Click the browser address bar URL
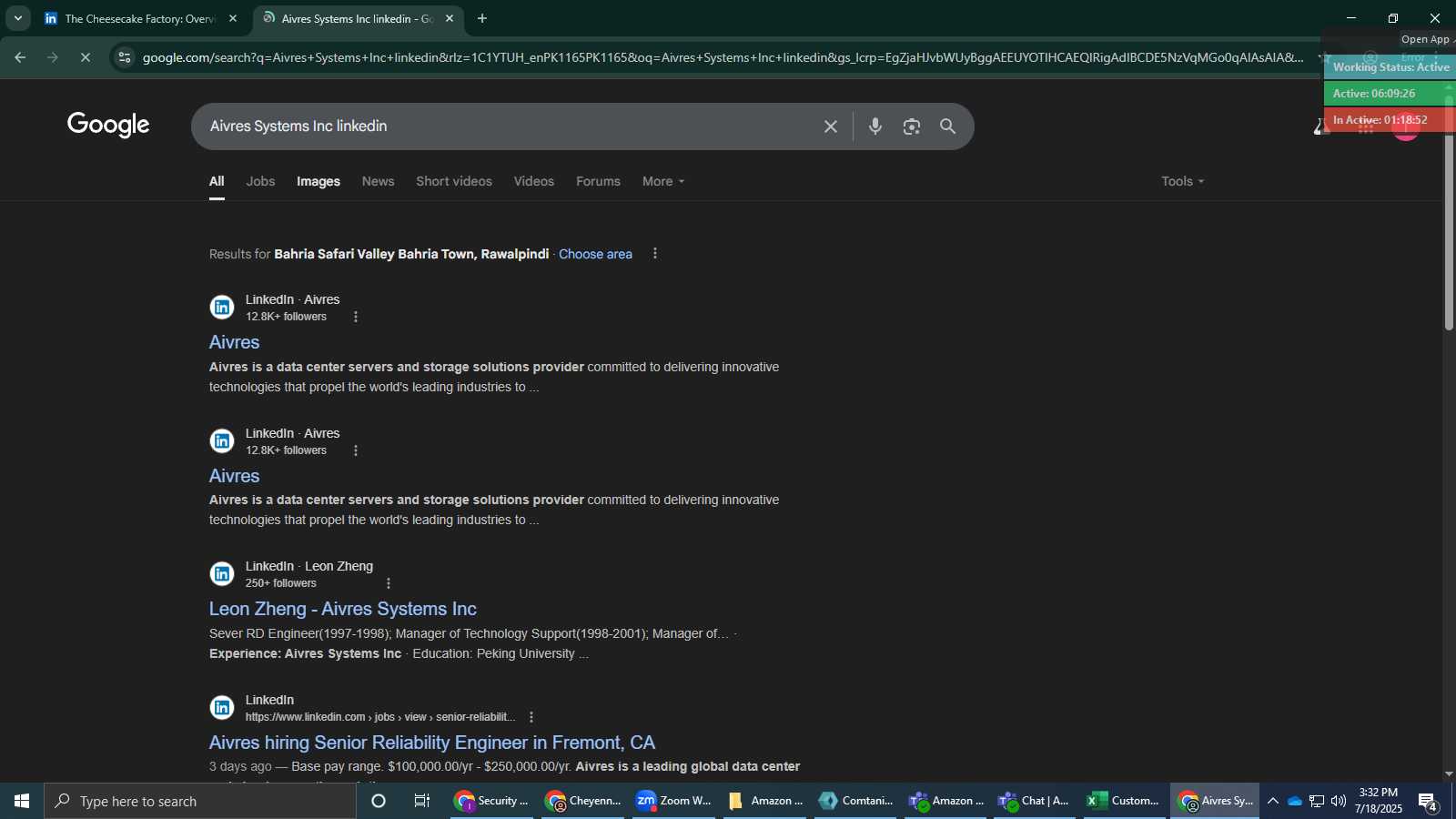The width and height of the screenshot is (1456, 819). (x=723, y=57)
